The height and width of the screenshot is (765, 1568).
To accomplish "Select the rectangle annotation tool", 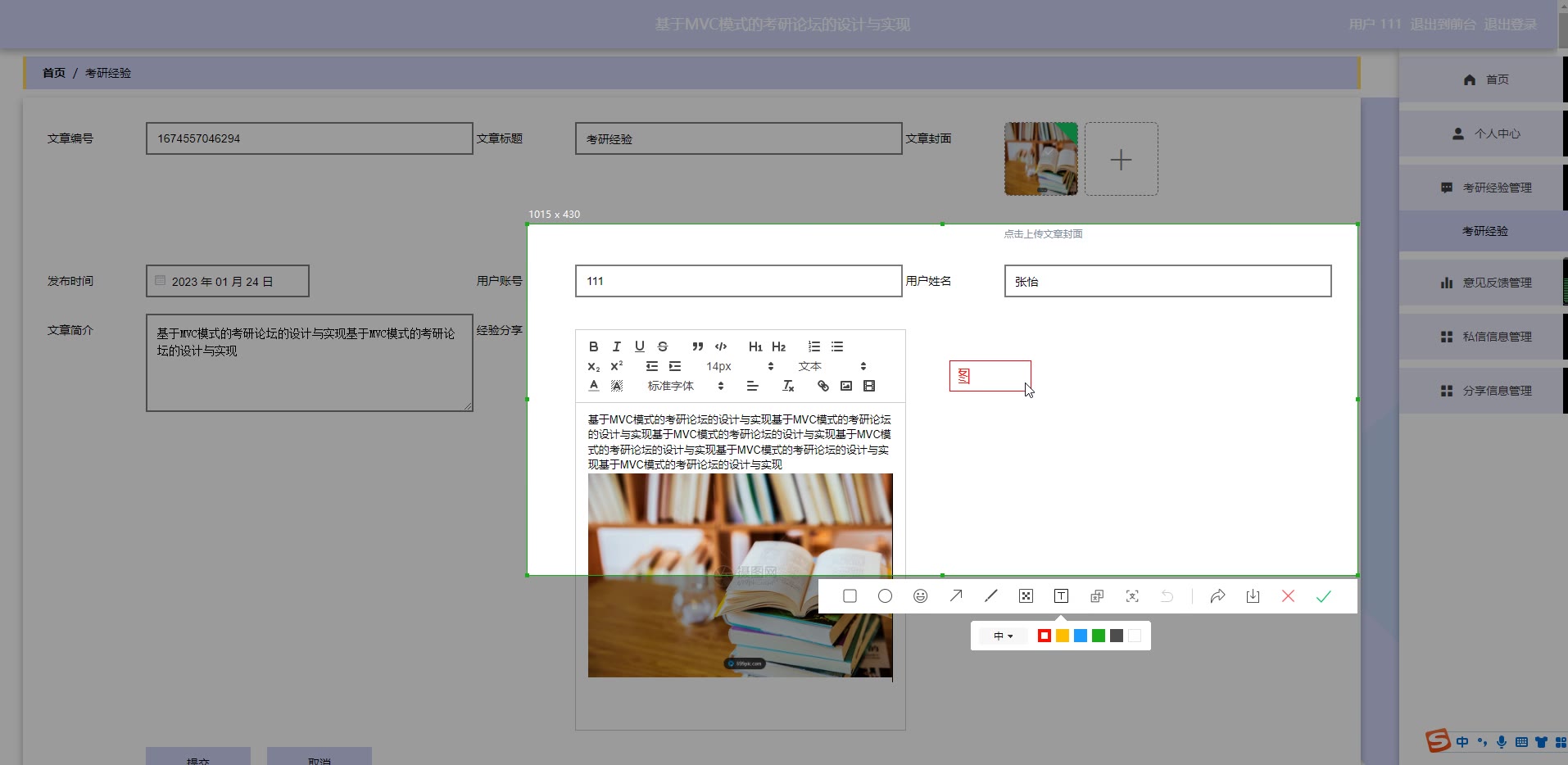I will coord(850,596).
